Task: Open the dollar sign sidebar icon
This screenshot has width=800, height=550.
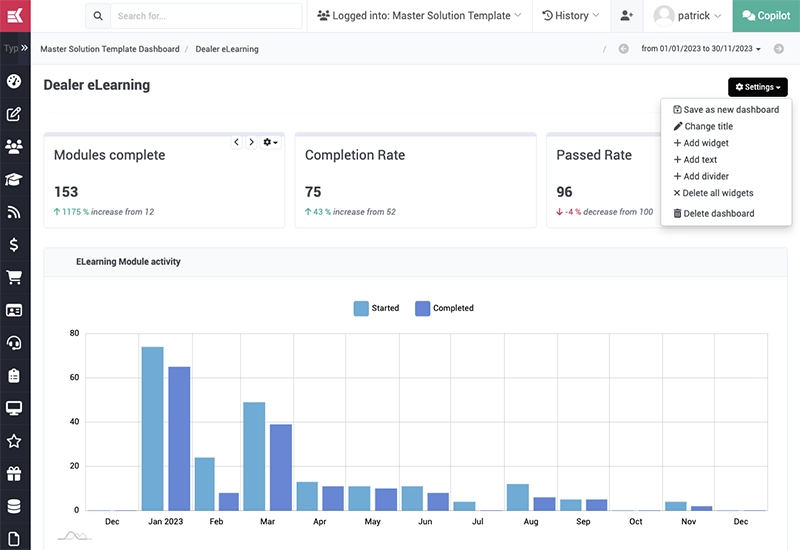Action: click(x=14, y=245)
